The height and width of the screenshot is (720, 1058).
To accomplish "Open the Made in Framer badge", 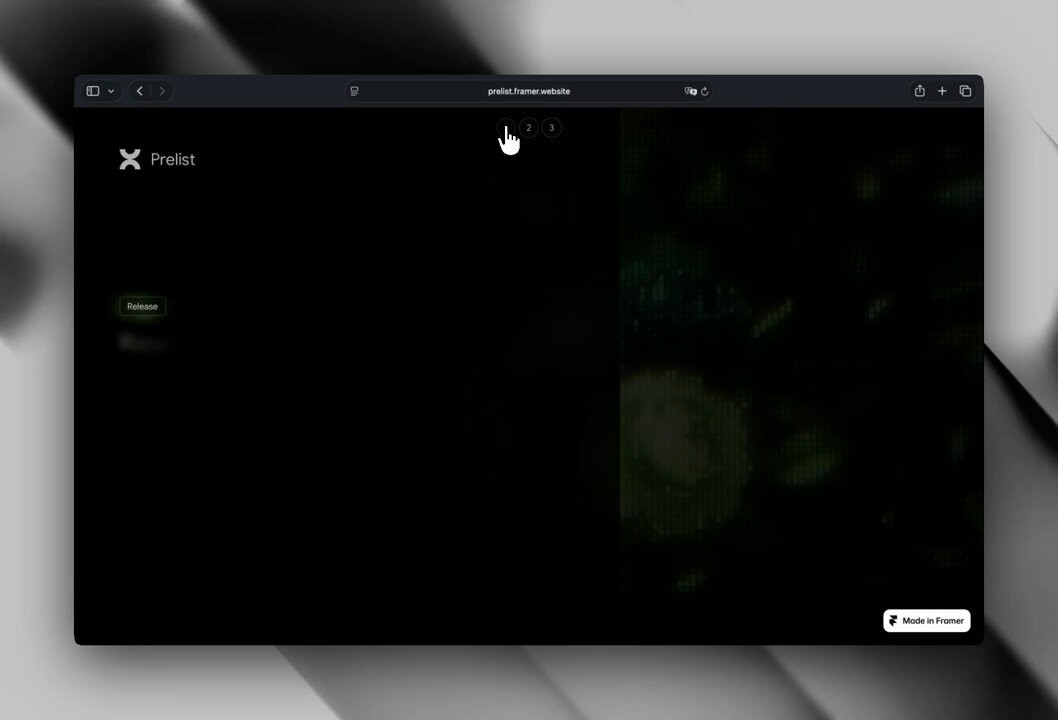I will (x=926, y=621).
